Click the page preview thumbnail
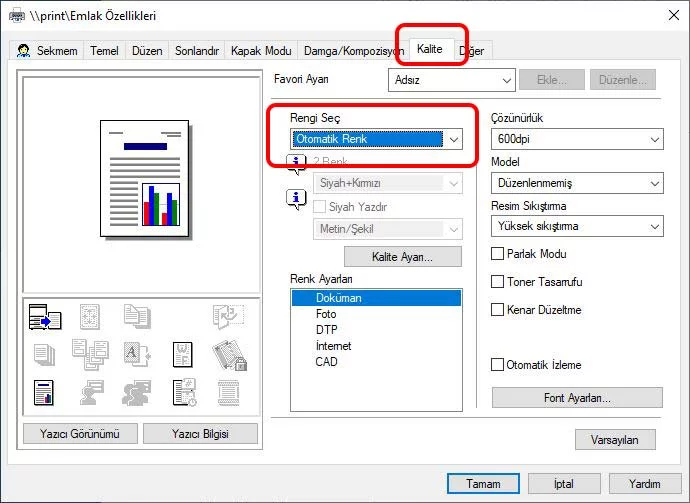The image size is (690, 503). [x=145, y=179]
